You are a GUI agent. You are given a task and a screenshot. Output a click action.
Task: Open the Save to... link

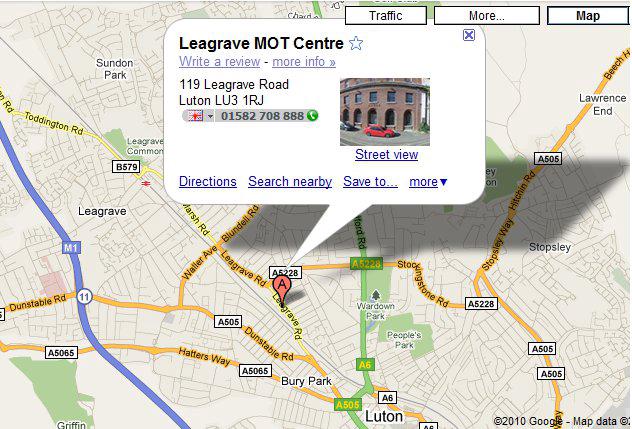(370, 182)
